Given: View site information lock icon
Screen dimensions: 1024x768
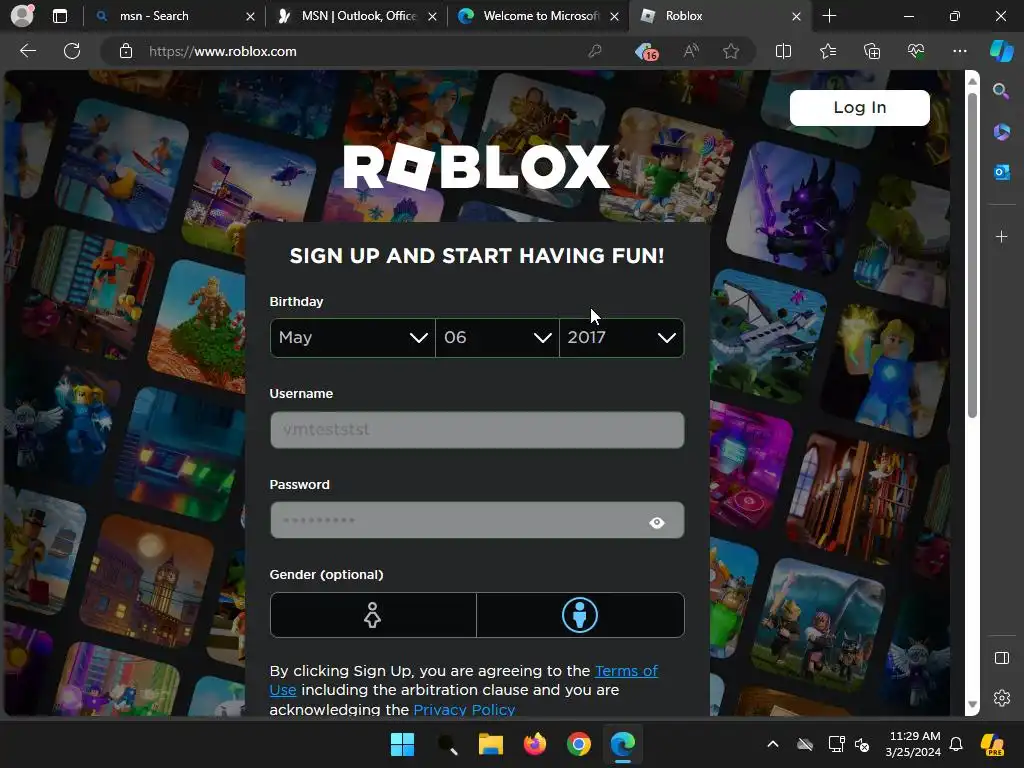Looking at the screenshot, I should tap(126, 51).
